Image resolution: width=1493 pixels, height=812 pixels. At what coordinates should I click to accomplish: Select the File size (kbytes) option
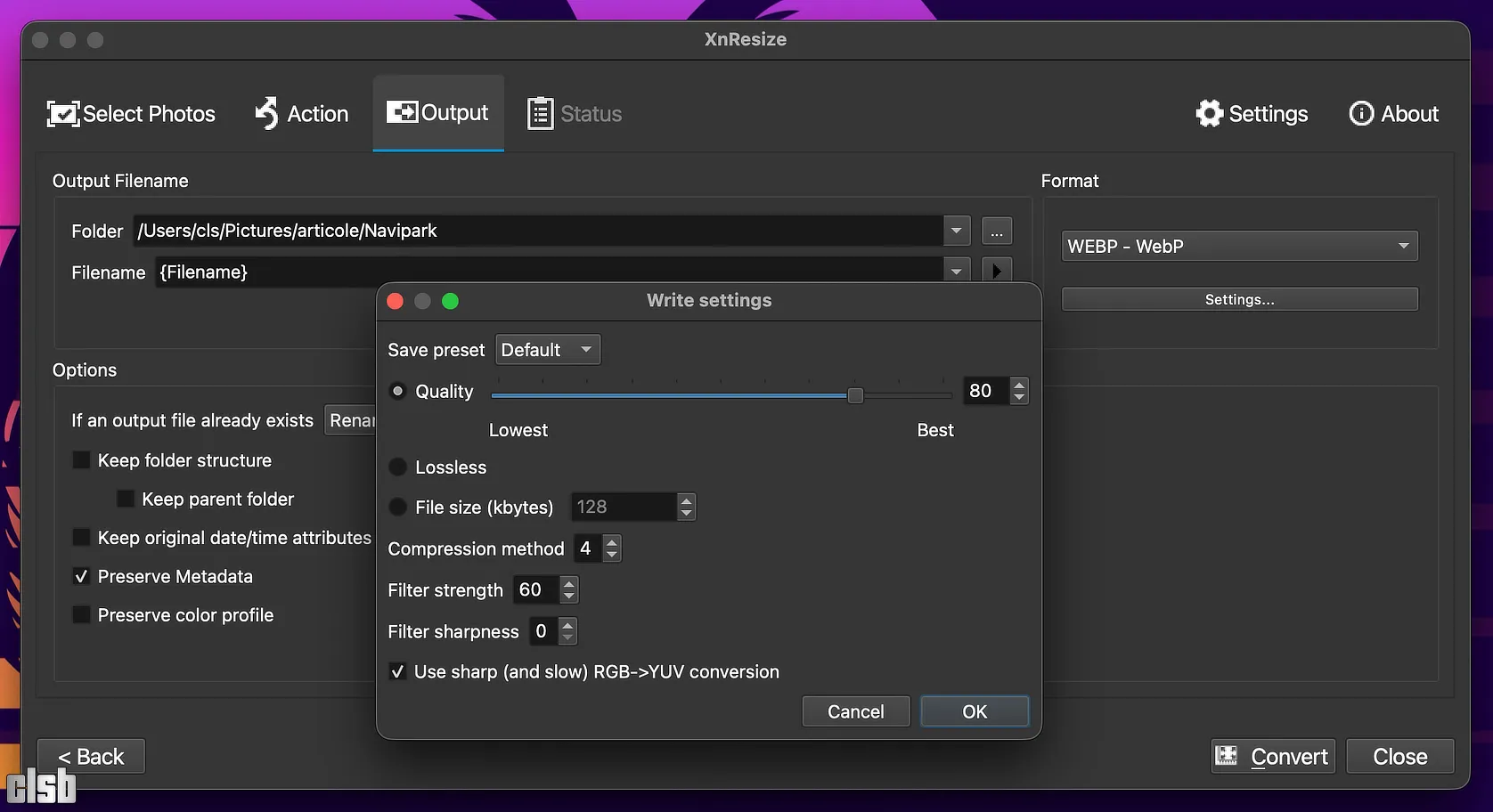point(398,507)
